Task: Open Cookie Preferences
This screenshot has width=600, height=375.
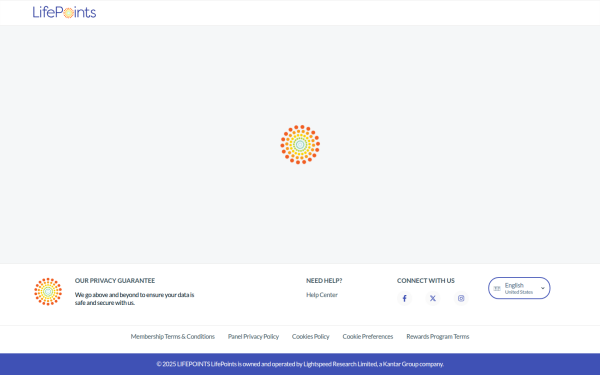Action: tap(368, 336)
